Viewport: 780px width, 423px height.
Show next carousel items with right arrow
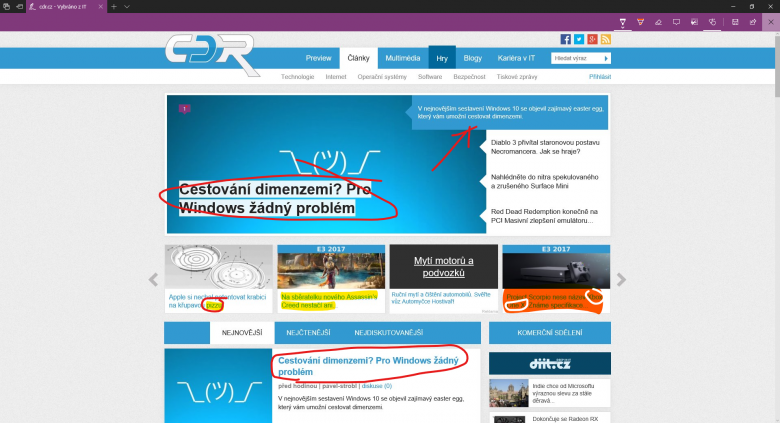(621, 279)
